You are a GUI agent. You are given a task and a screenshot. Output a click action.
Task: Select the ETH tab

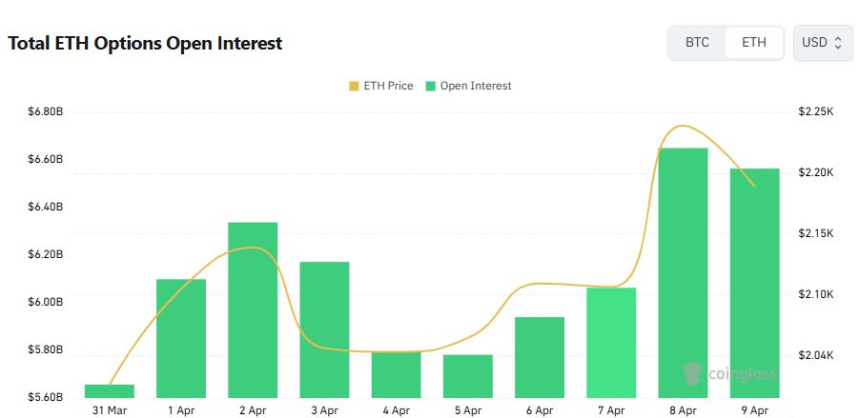[754, 43]
